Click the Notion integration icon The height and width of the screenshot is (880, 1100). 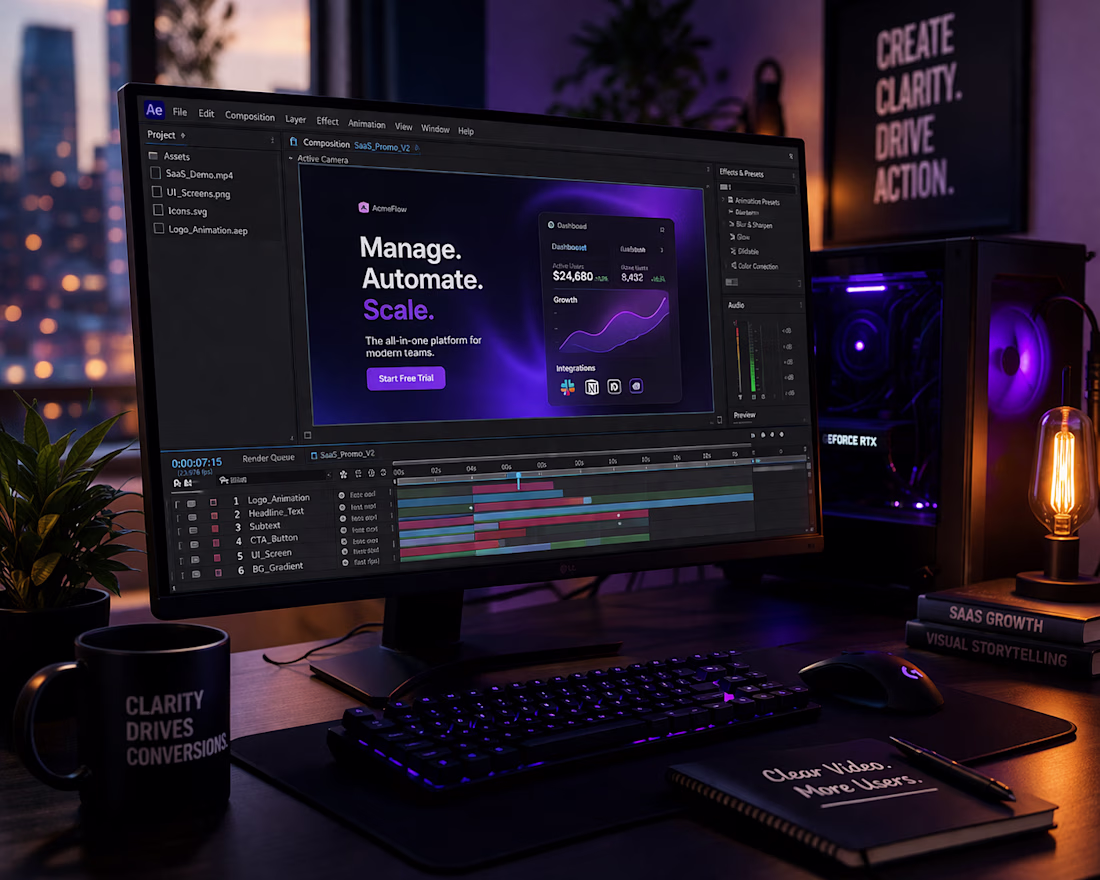591,387
